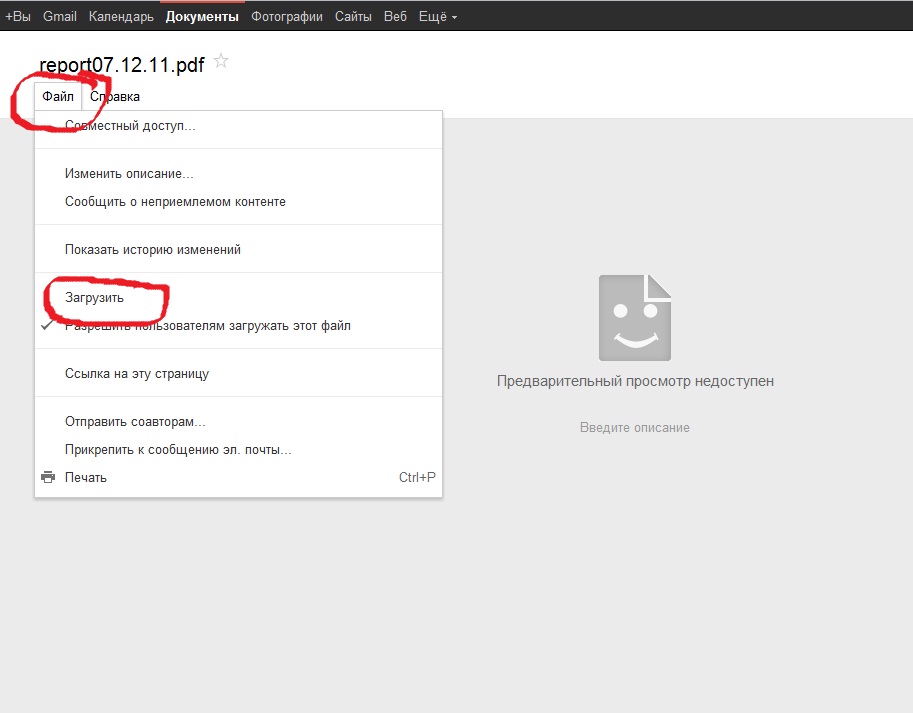Viewport: 913px width, 713px height.
Task: Click the printer icon beside Печать
Action: pos(48,477)
